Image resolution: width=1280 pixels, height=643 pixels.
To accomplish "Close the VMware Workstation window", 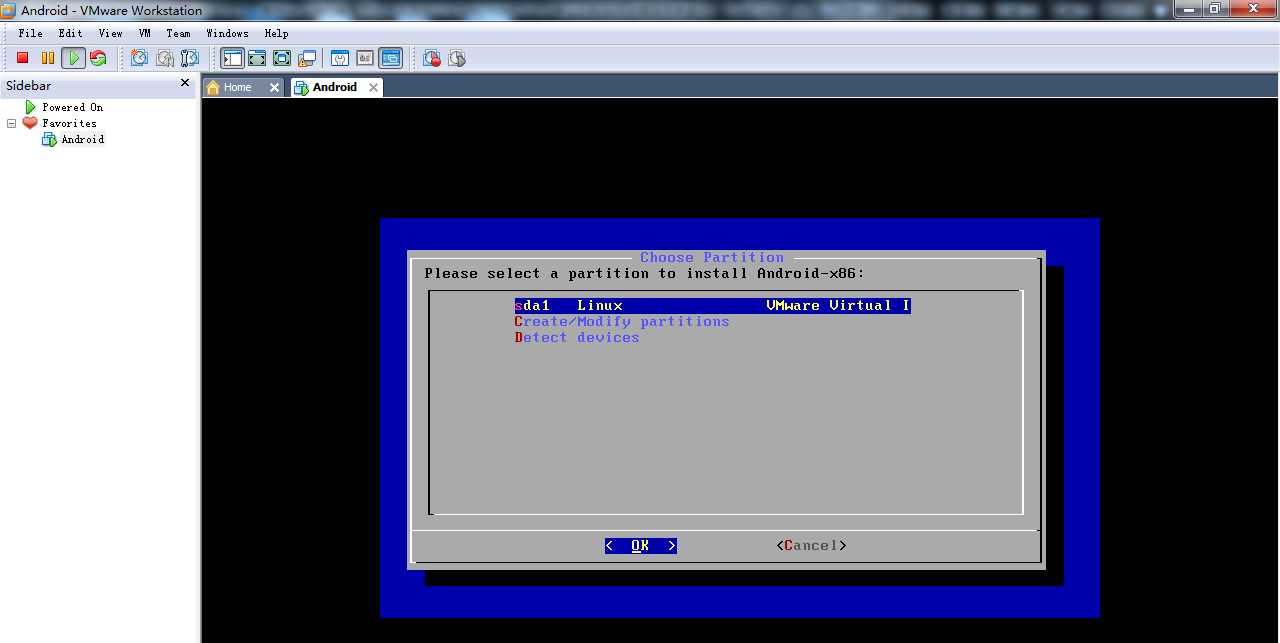I will click(1252, 8).
